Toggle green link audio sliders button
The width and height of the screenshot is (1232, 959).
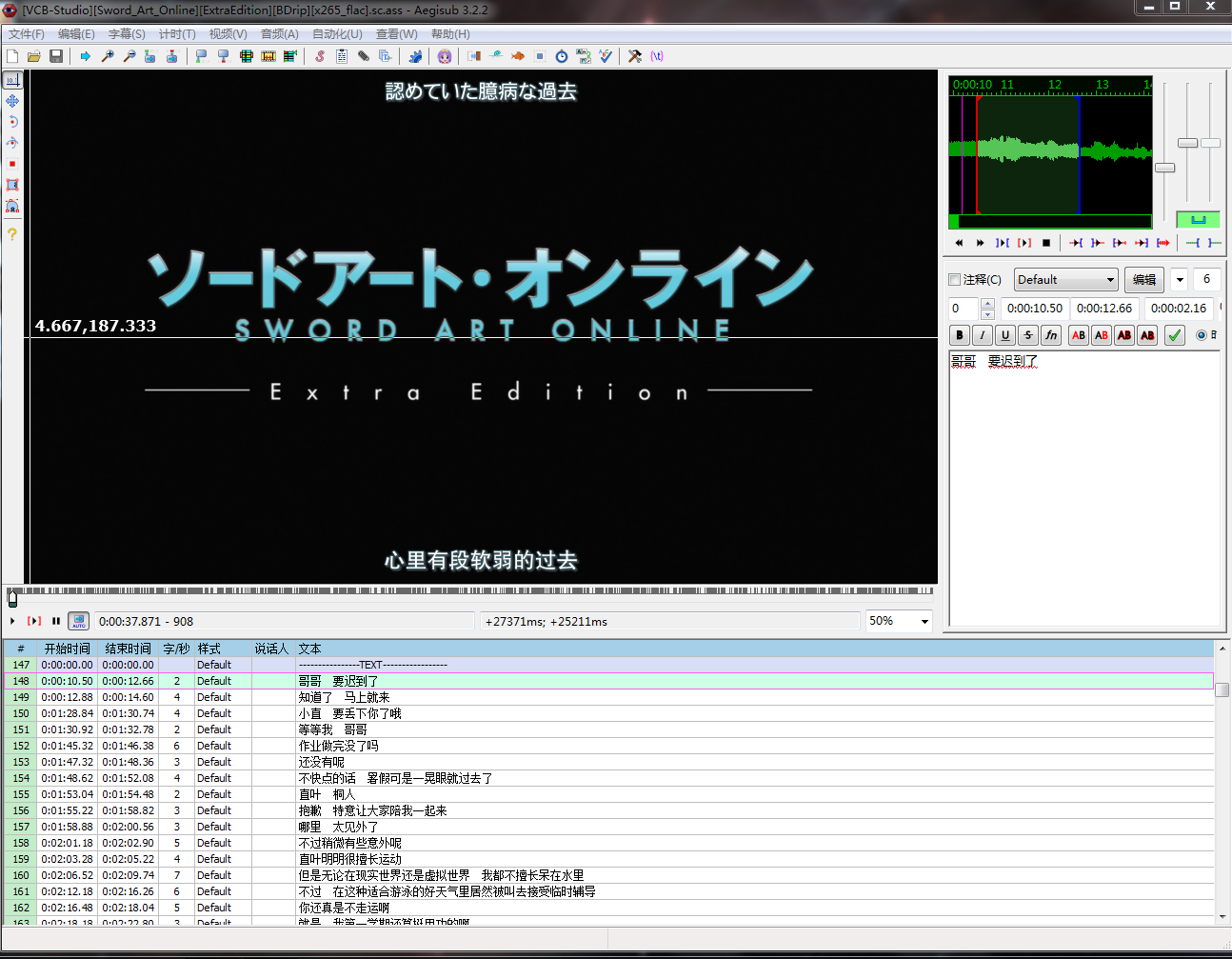(1198, 220)
